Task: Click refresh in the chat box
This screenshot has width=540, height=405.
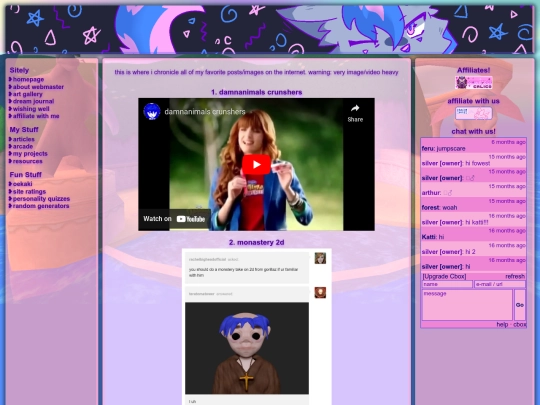Action: tap(515, 276)
